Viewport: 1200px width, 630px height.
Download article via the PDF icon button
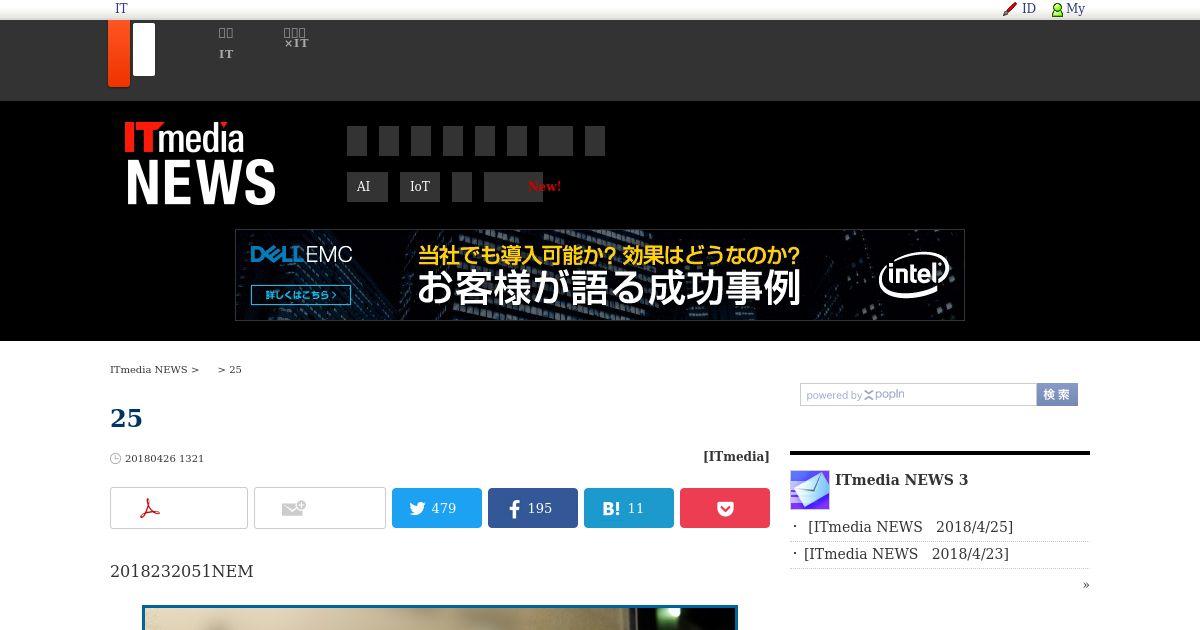(179, 508)
